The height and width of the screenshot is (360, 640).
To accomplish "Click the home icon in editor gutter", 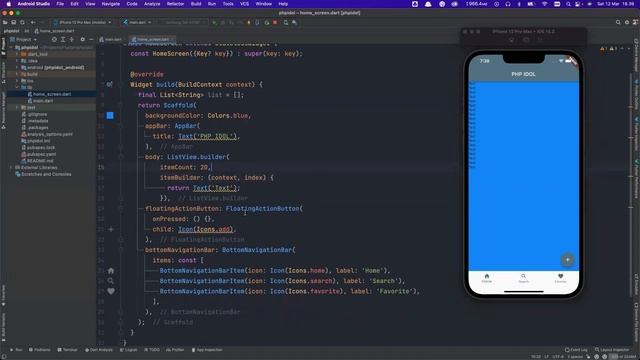I will coord(111,271).
